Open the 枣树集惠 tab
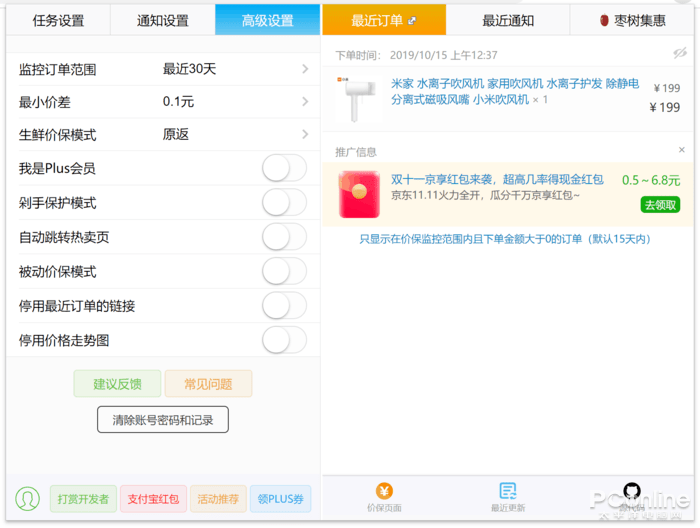The width and height of the screenshot is (700, 528). [632, 20]
